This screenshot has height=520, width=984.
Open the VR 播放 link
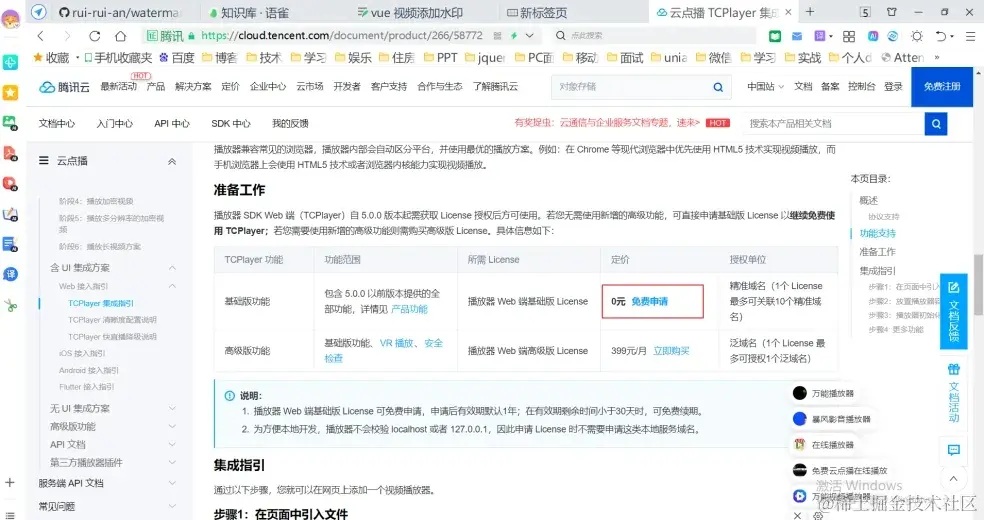click(x=397, y=343)
